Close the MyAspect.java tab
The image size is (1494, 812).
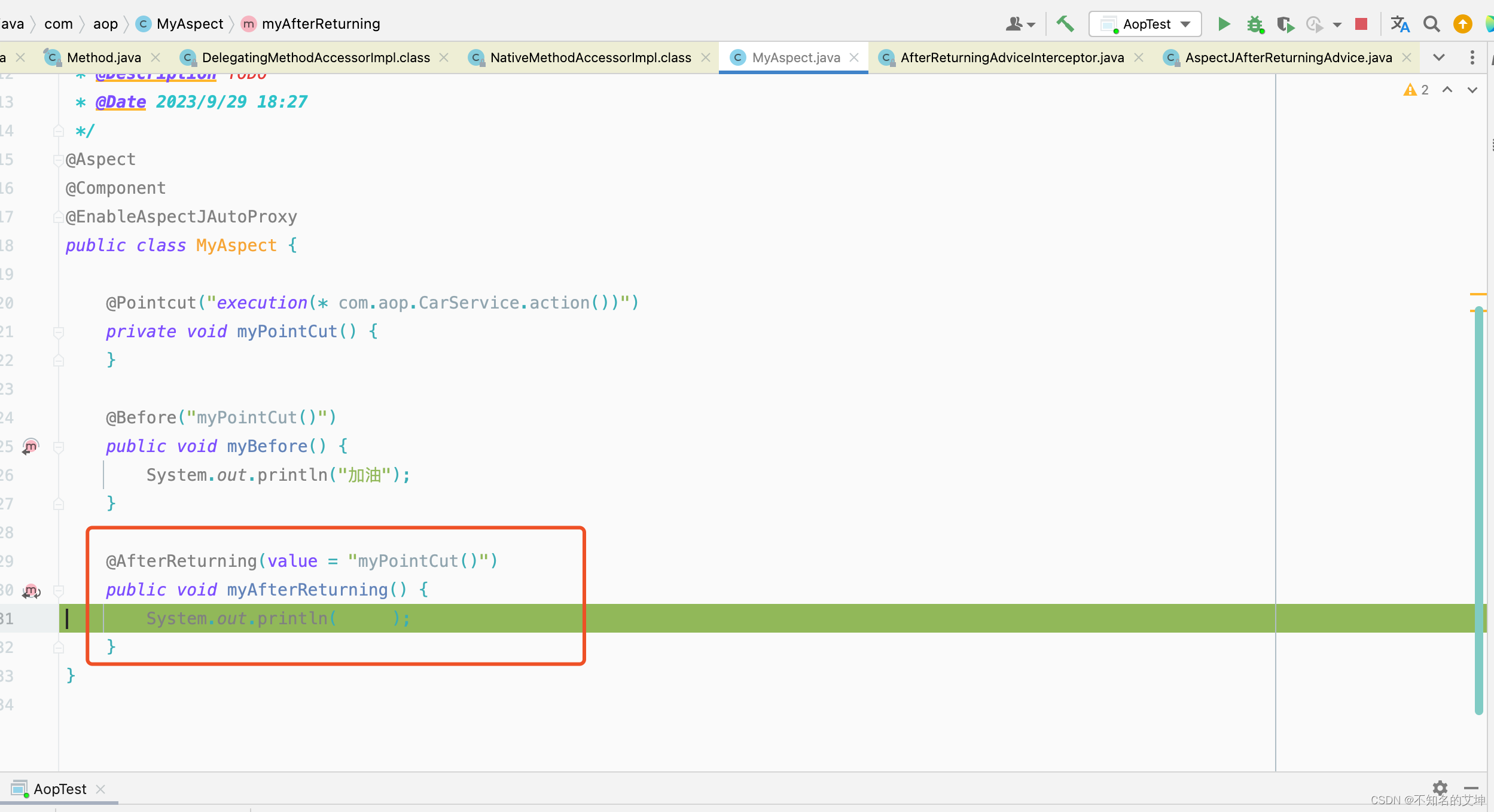(854, 57)
